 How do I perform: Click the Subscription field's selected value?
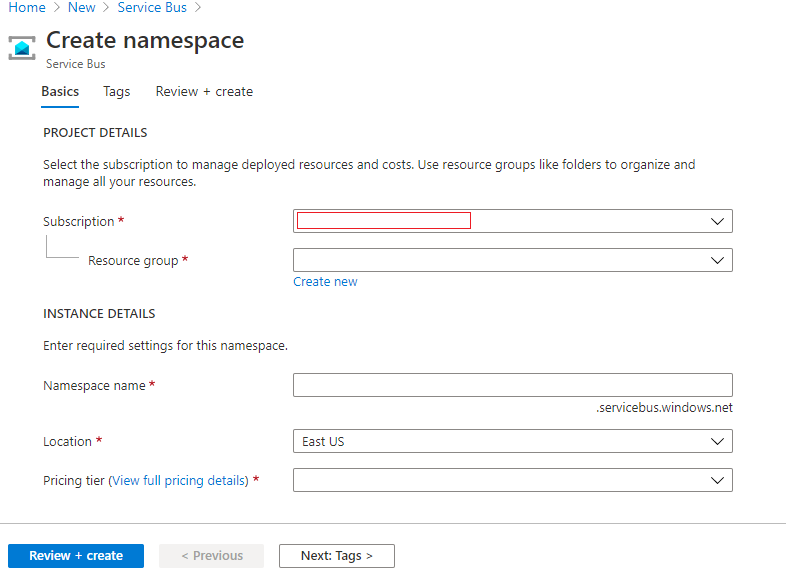(384, 221)
